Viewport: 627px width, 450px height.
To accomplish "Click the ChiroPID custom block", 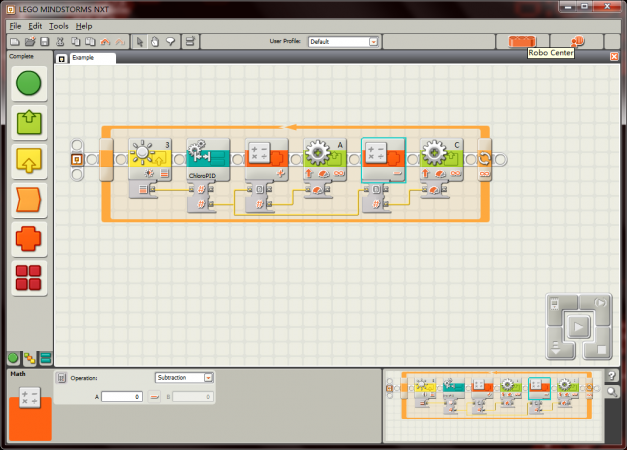I will pos(208,156).
